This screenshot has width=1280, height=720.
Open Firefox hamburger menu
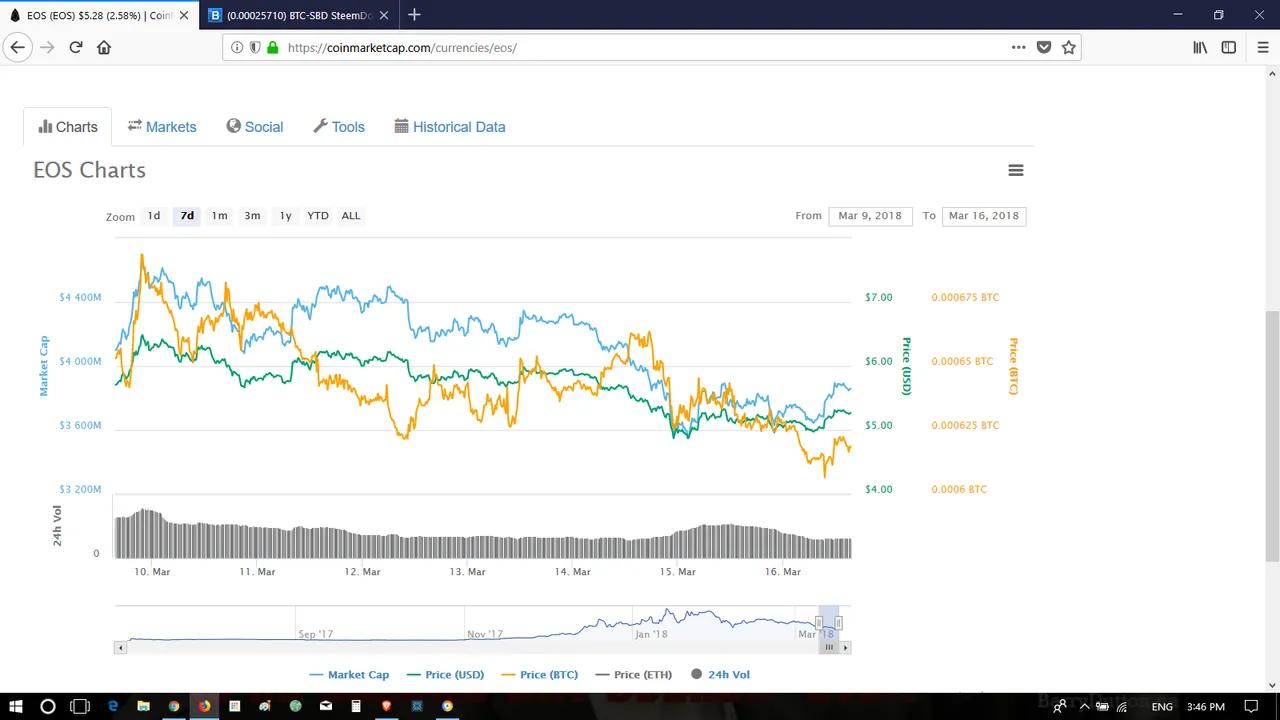(x=1262, y=47)
